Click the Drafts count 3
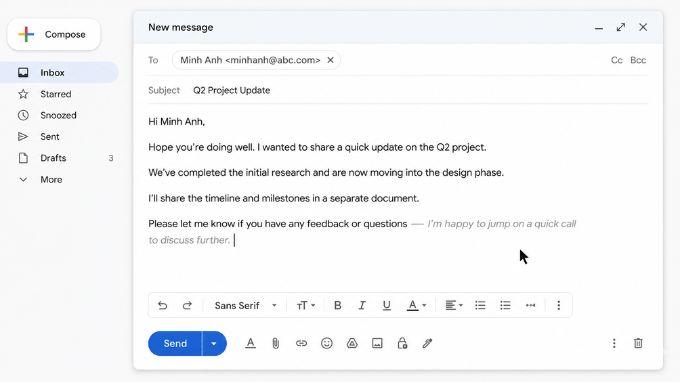 [x=111, y=158]
